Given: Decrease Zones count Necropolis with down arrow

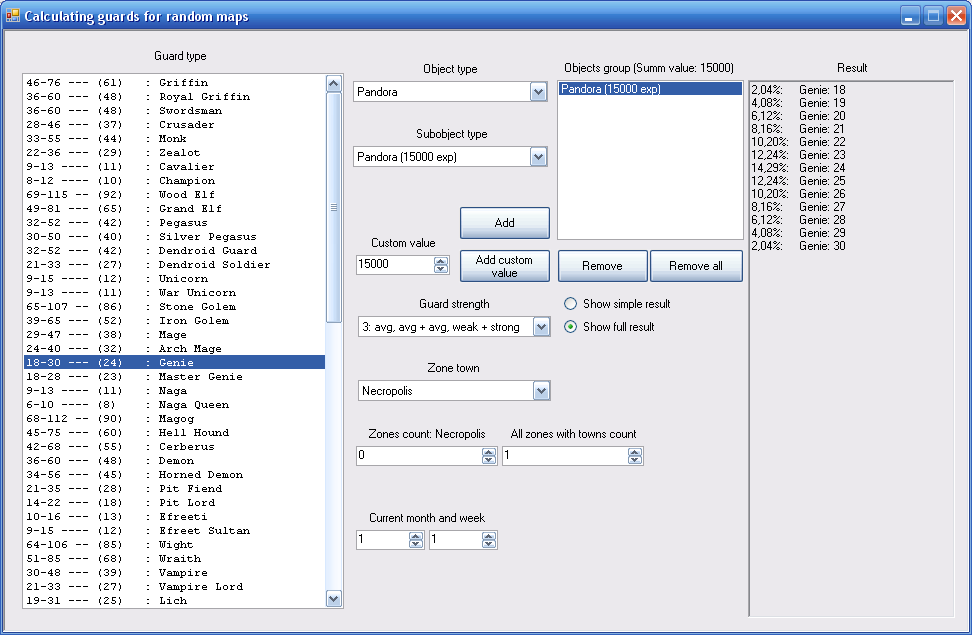Looking at the screenshot, I should (489, 460).
